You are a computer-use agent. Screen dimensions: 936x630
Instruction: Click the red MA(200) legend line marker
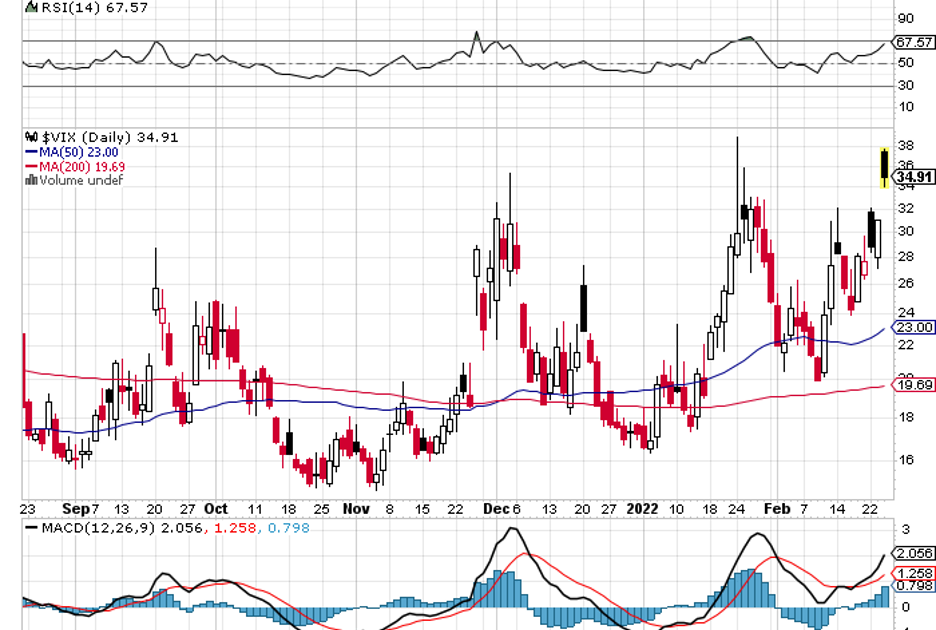pyautogui.click(x=32, y=167)
